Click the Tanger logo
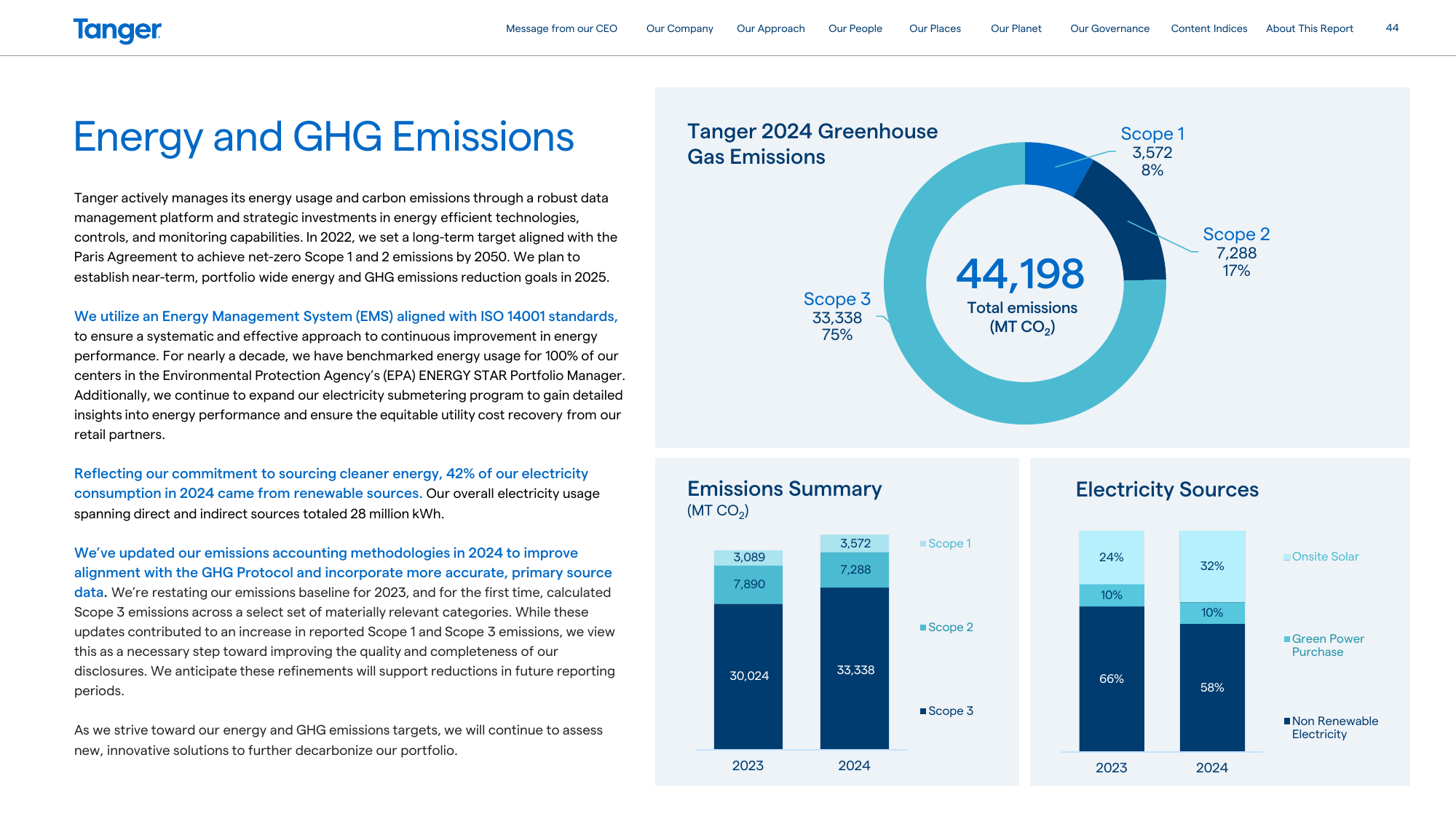Screen dimensions: 1456x819 117,30
